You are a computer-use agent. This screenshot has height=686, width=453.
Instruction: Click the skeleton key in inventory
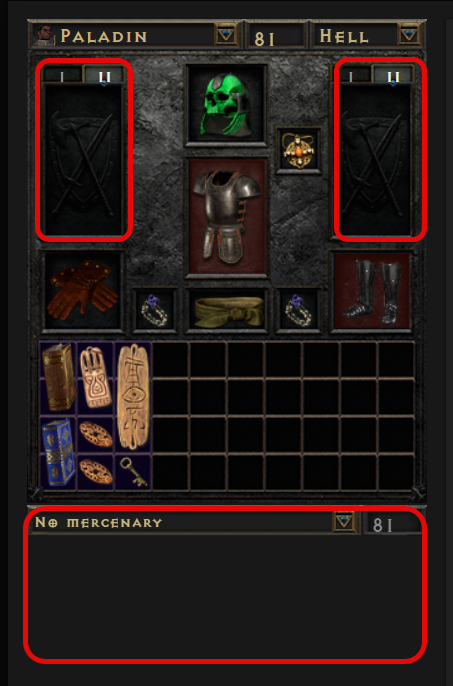point(133,472)
